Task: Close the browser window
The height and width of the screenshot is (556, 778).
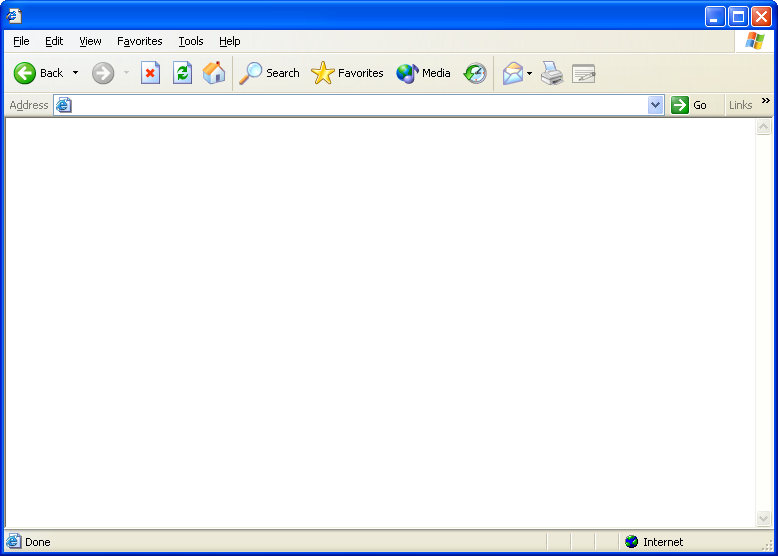Action: 761,17
